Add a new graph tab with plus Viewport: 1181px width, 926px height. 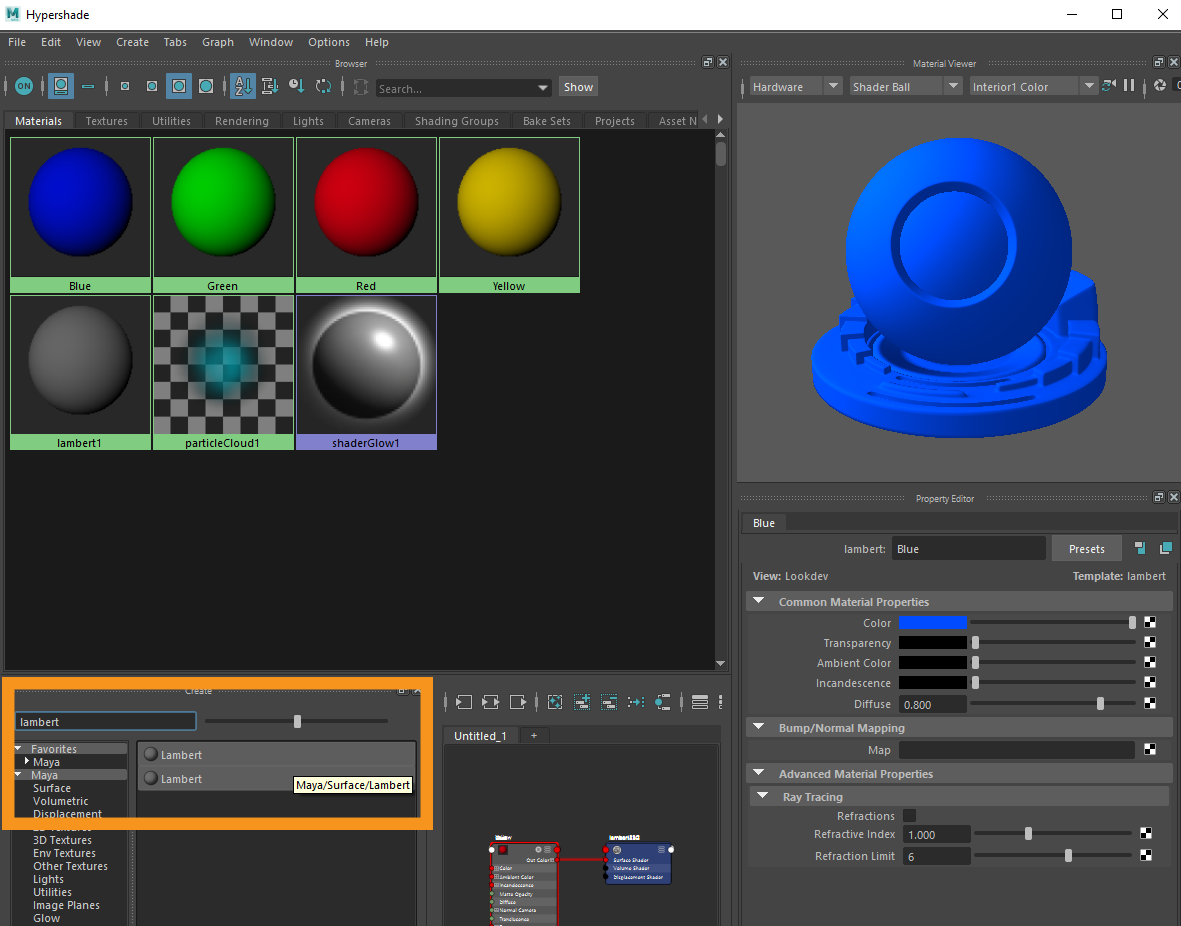pyautogui.click(x=534, y=735)
